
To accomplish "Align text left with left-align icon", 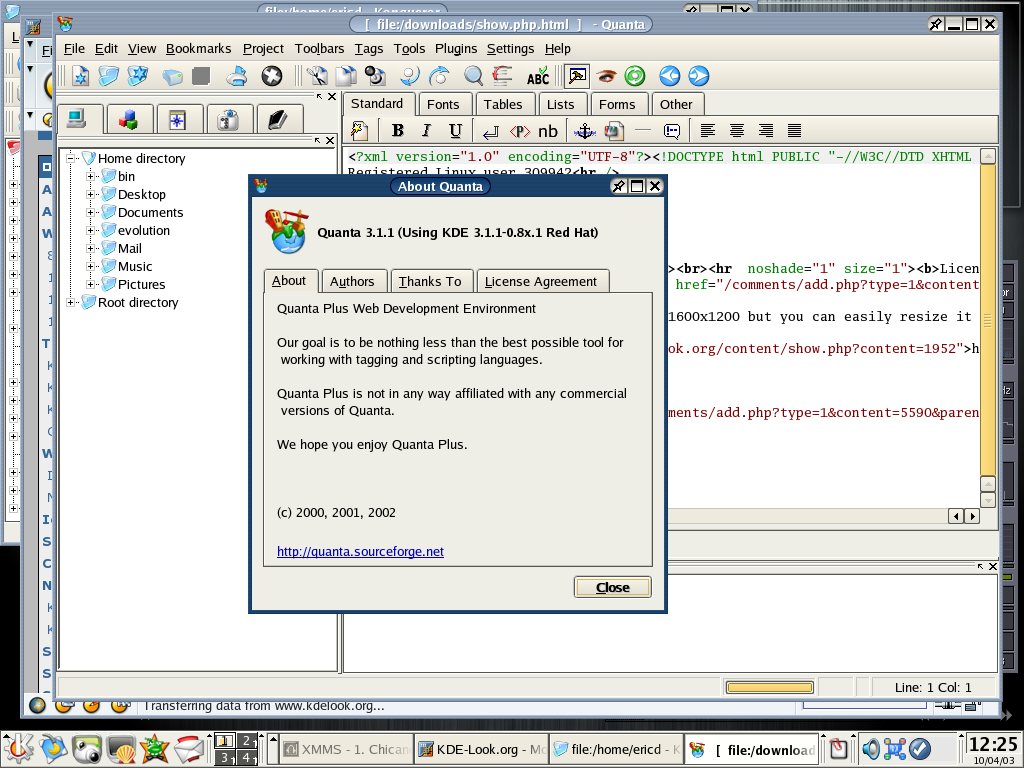I will [x=707, y=131].
